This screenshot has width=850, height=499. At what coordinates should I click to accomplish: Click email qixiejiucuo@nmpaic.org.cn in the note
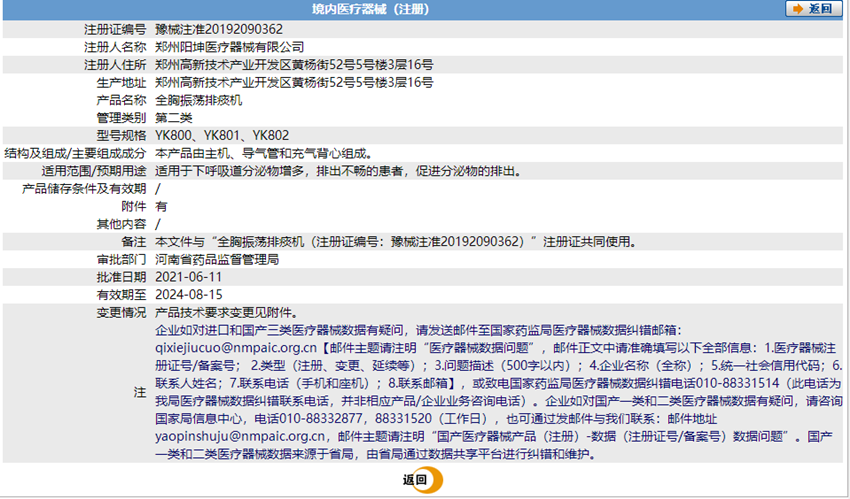click(x=236, y=348)
